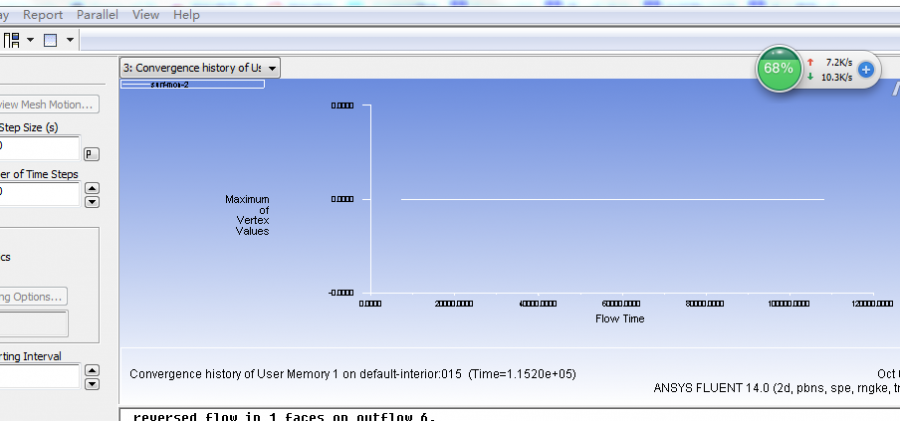This screenshot has width=900, height=421.
Task: Click the 60000.0000 tick label on x-axis
Action: coord(621,304)
